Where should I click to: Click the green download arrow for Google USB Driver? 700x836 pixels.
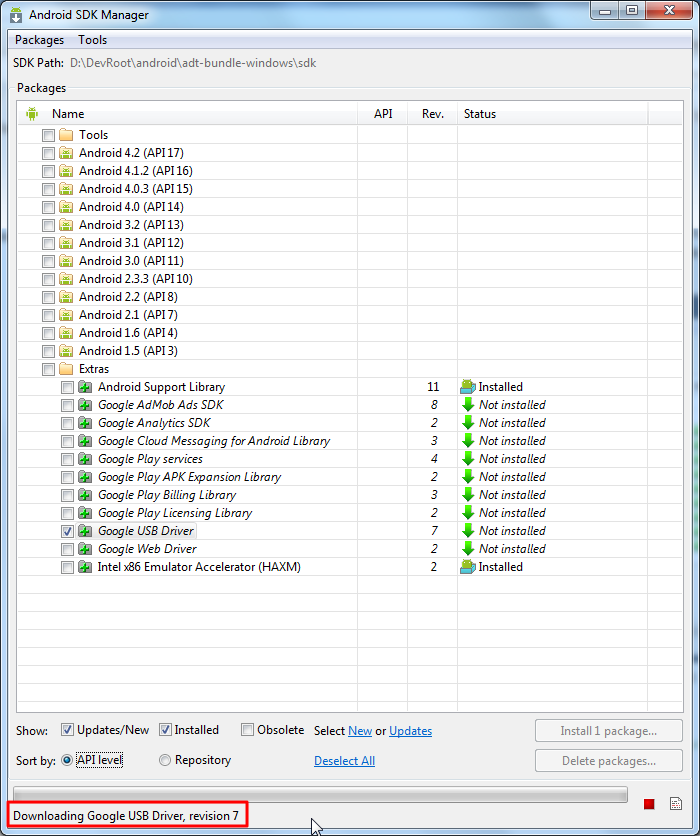pyautogui.click(x=468, y=530)
